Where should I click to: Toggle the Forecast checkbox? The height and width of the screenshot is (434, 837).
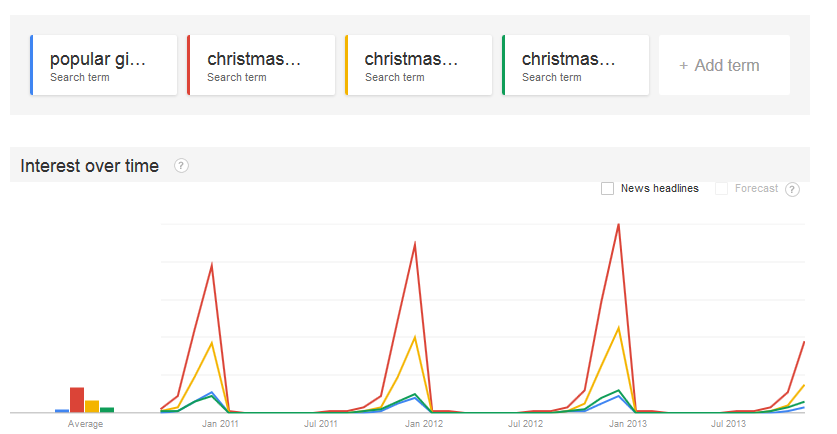pos(721,188)
